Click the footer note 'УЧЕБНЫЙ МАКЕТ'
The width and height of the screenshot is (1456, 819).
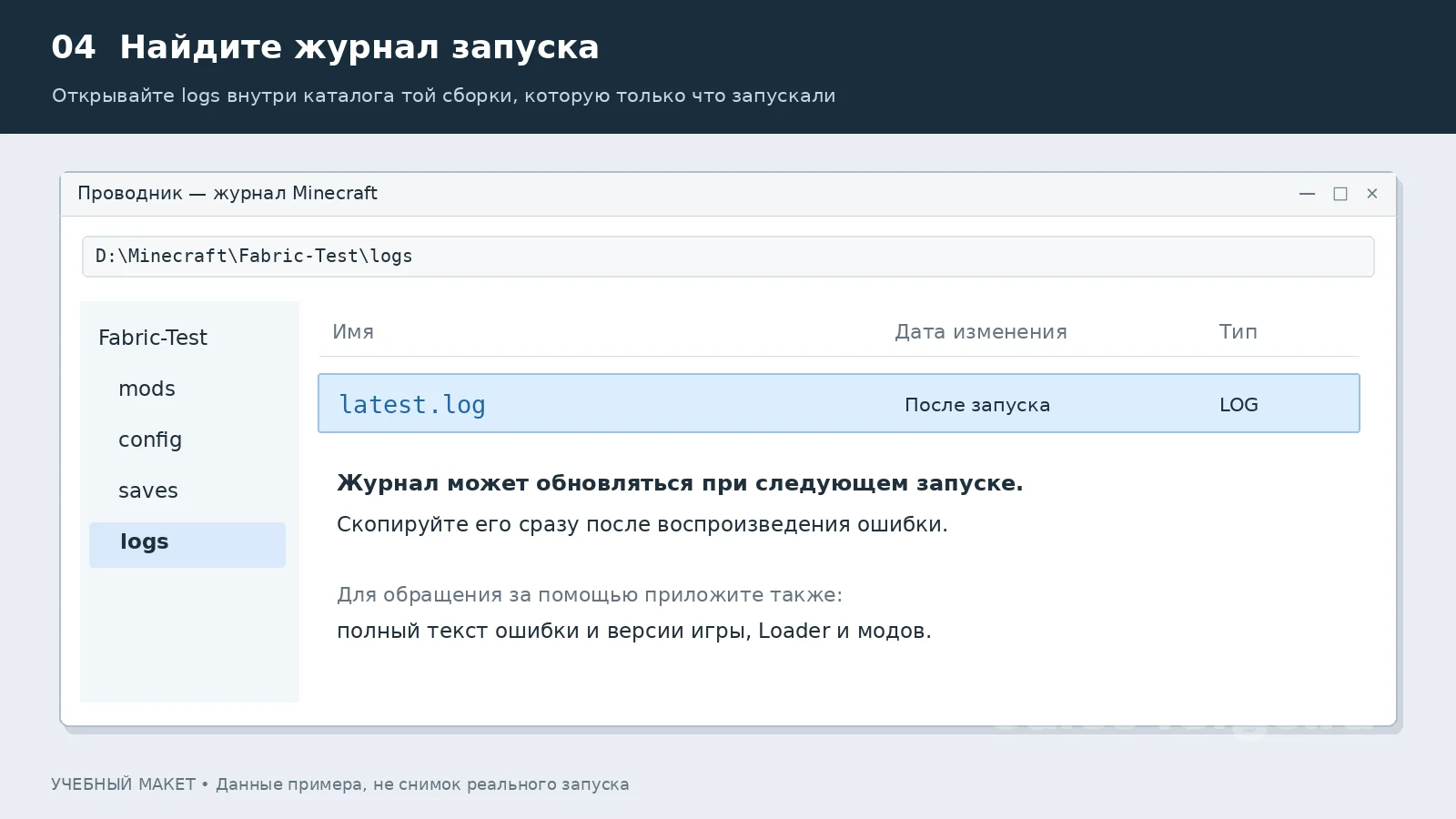[x=123, y=784]
